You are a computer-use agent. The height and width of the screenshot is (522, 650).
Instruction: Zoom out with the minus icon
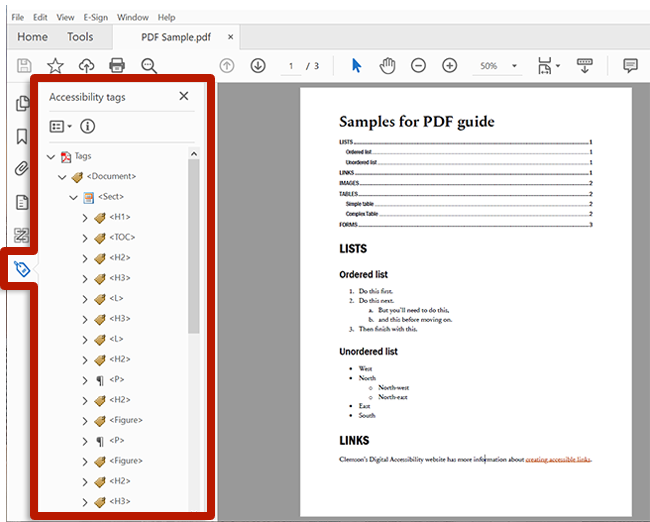click(x=418, y=66)
